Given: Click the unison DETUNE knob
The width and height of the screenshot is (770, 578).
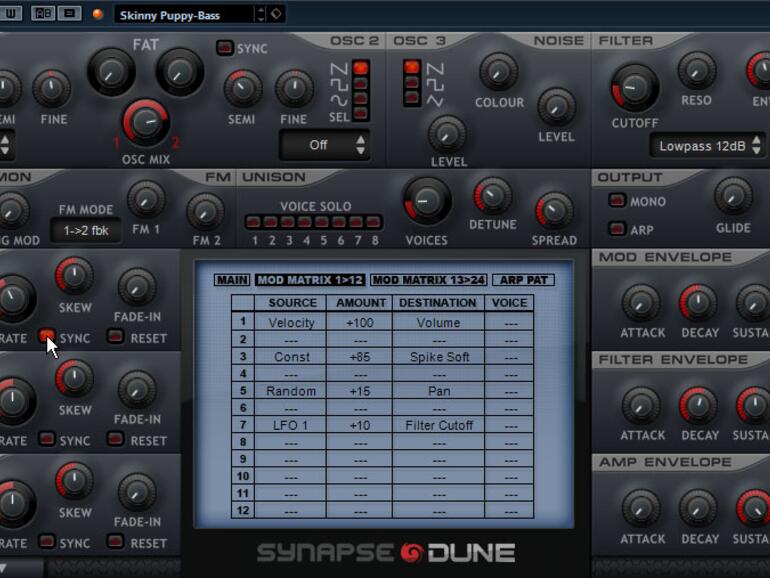Looking at the screenshot, I should (x=493, y=196).
